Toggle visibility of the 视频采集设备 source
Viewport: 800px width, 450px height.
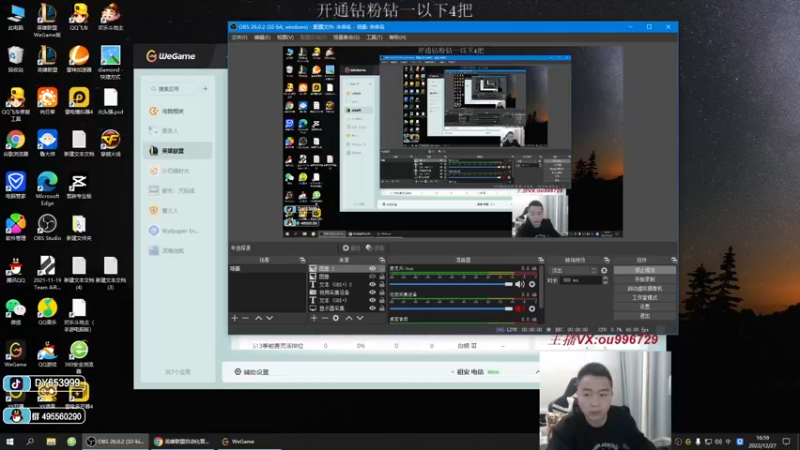coord(372,292)
